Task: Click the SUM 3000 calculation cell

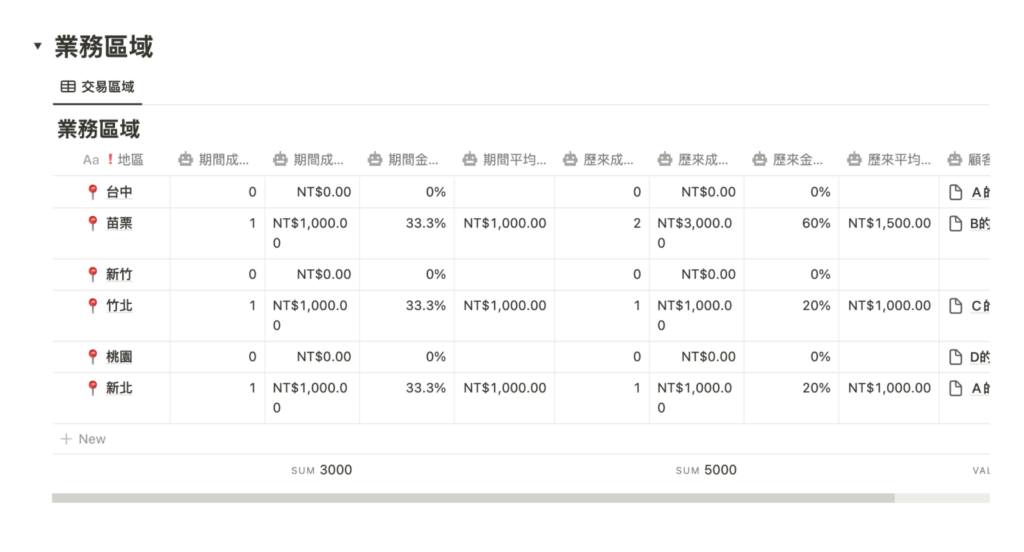Action: click(321, 470)
